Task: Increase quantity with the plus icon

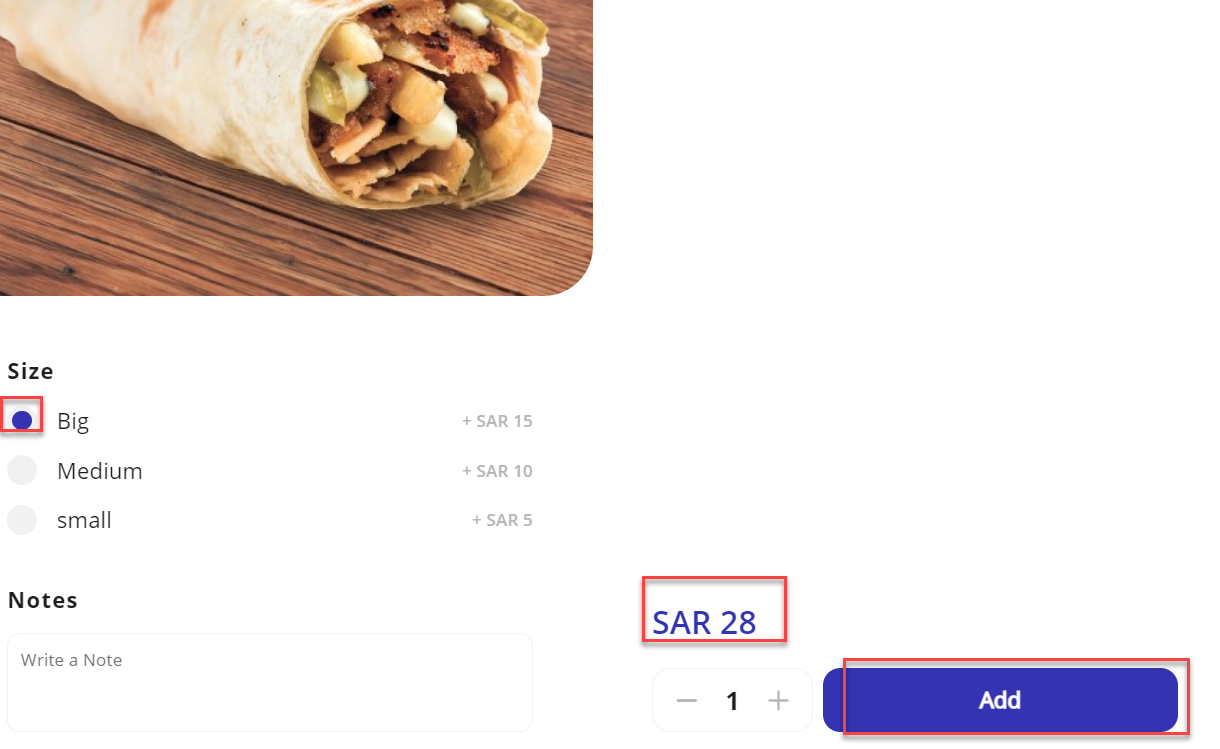Action: [x=778, y=701]
